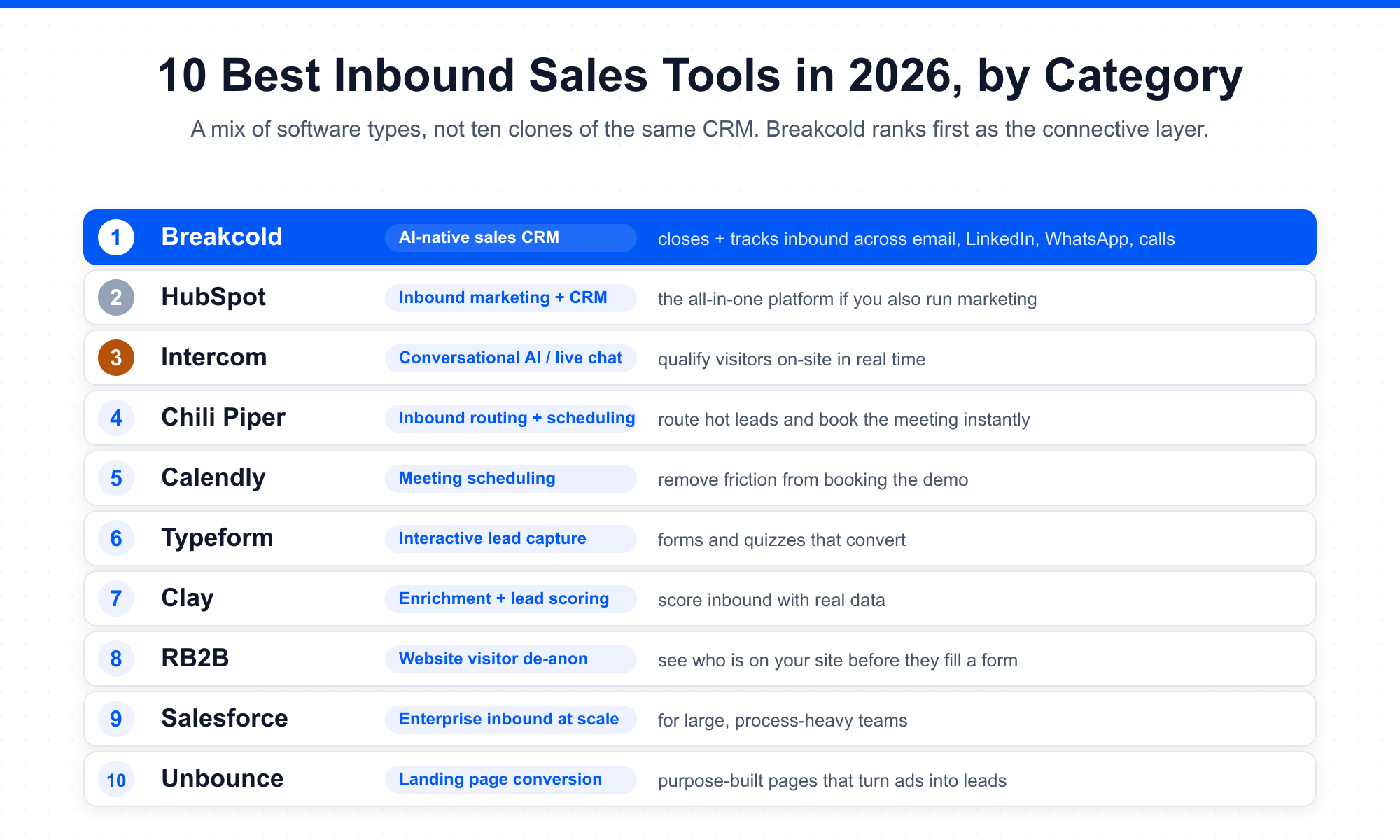1400x840 pixels.
Task: Click the rank 7 number badge
Action: pyautogui.click(x=116, y=598)
